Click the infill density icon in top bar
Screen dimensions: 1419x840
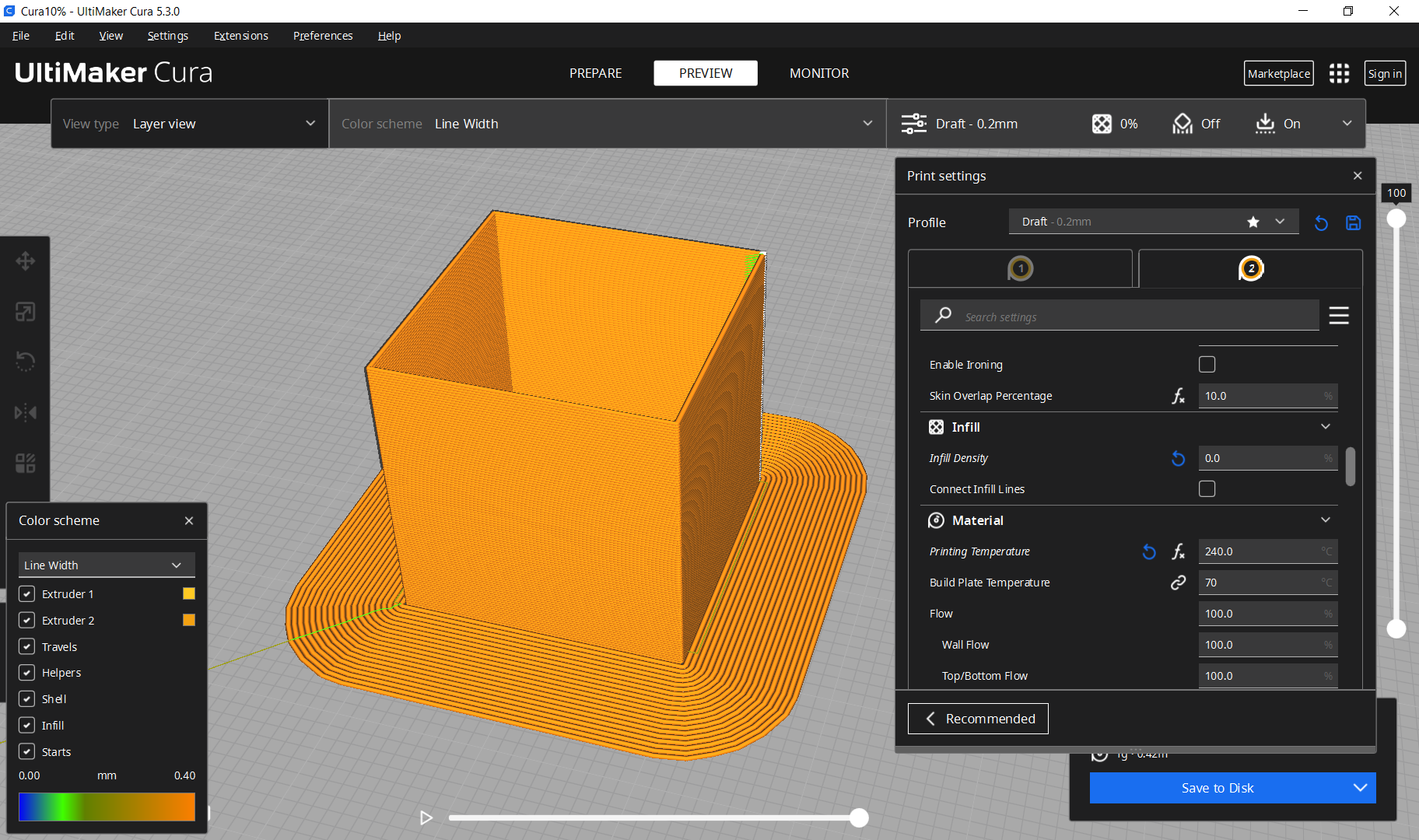[1102, 123]
